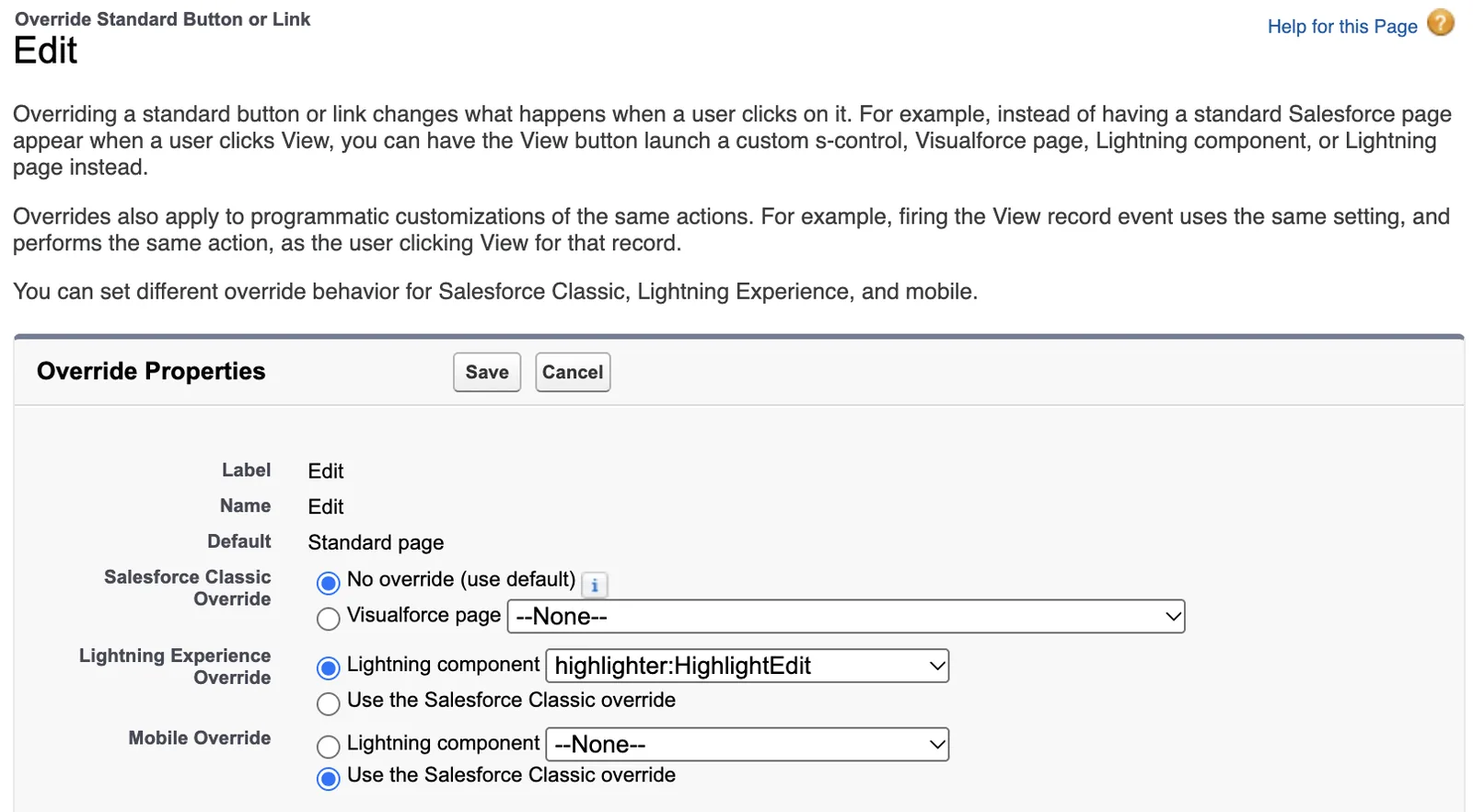Choose Lightning component radio under Mobile Override
Image resolution: width=1473 pixels, height=812 pixels.
(328, 746)
